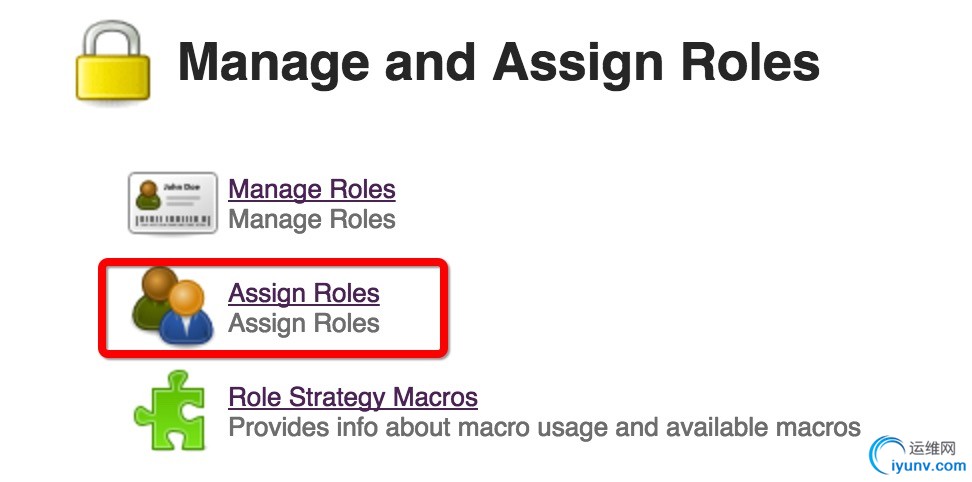The image size is (972, 482).
Task: Click the red highlight box border
Action: click(272, 262)
